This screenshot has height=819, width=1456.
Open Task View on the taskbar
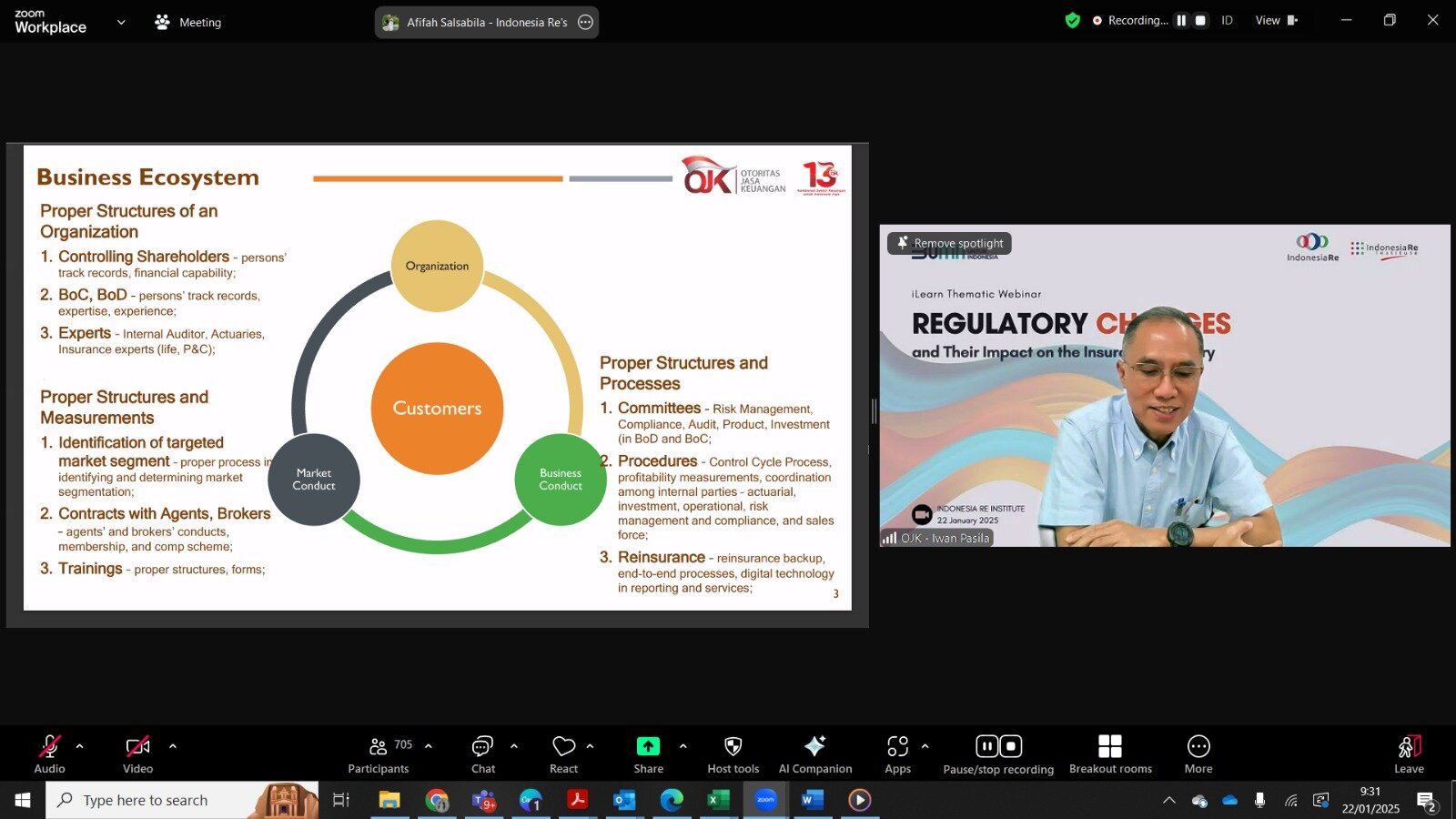[341, 800]
